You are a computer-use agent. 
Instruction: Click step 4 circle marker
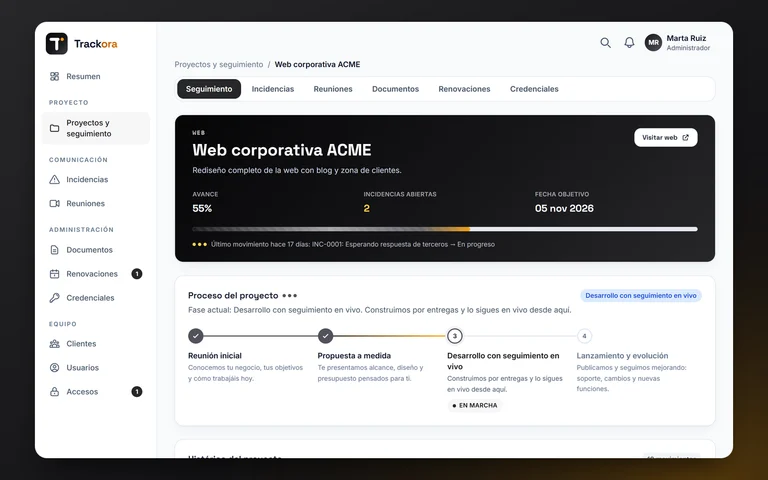pos(584,336)
